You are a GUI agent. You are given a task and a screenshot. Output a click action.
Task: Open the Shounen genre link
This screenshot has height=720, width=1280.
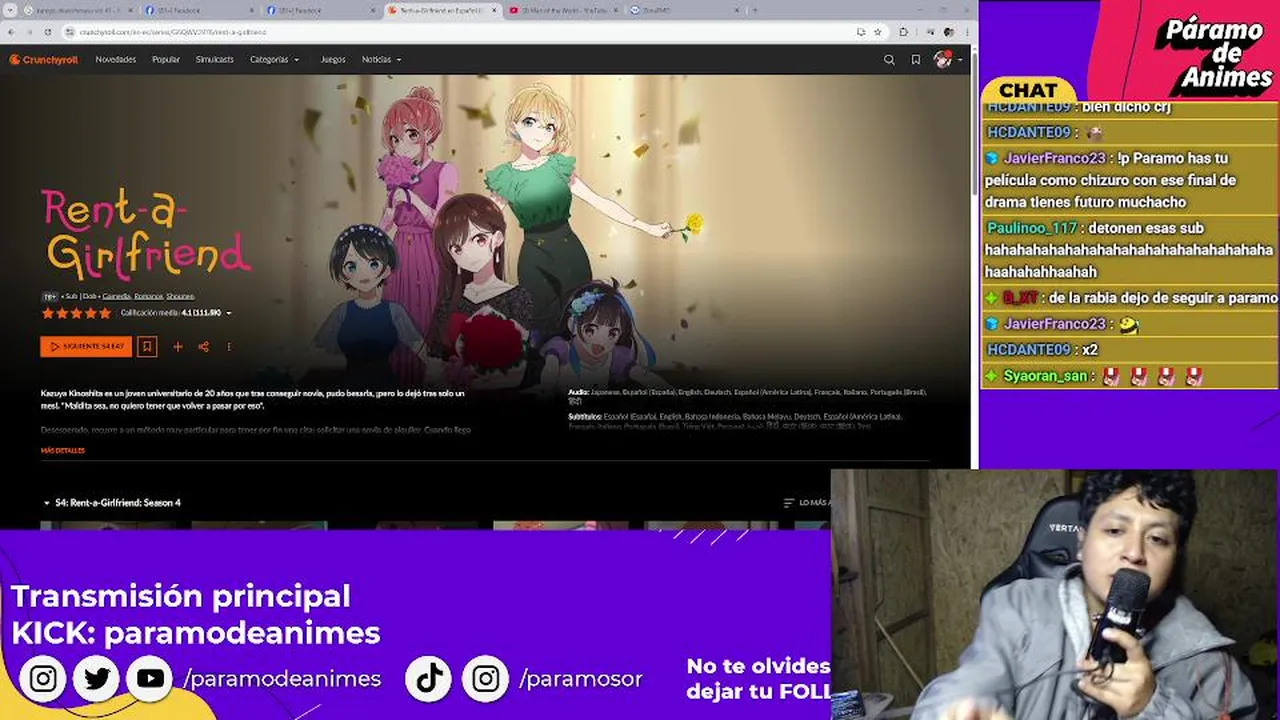tap(180, 296)
